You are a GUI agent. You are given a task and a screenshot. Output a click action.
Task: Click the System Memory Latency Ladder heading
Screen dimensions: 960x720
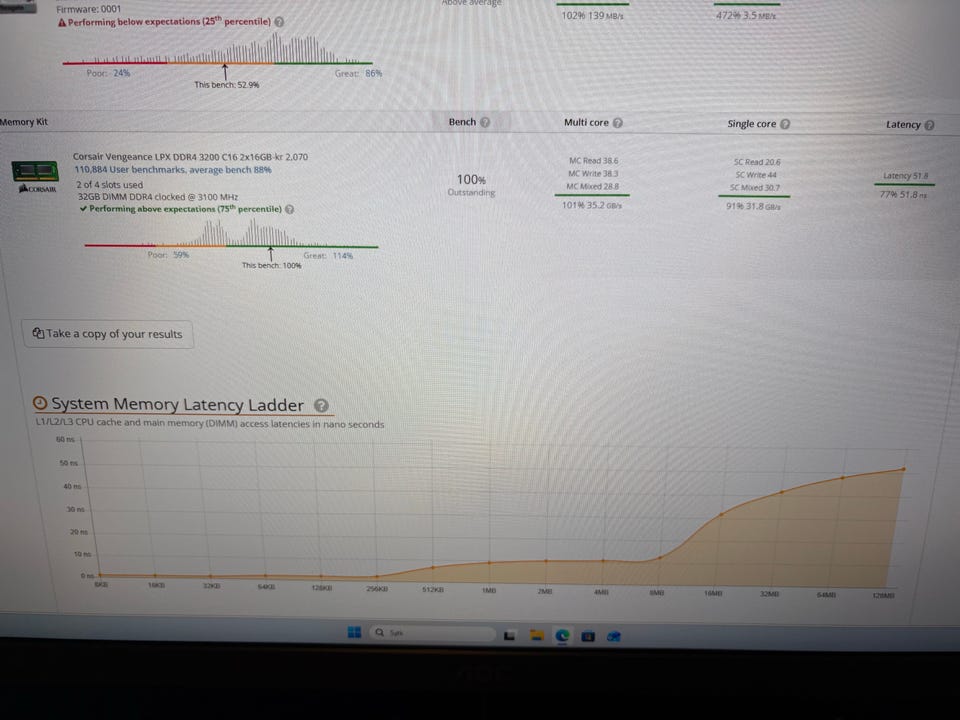pos(178,405)
